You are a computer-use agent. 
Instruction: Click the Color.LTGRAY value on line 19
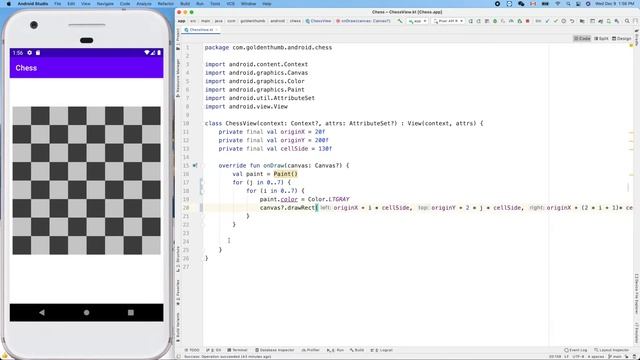point(329,199)
